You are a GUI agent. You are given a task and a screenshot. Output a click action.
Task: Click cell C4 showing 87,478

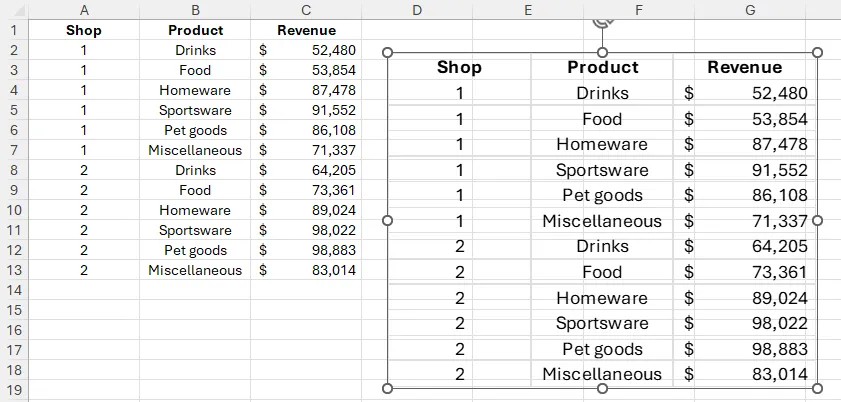pos(306,90)
